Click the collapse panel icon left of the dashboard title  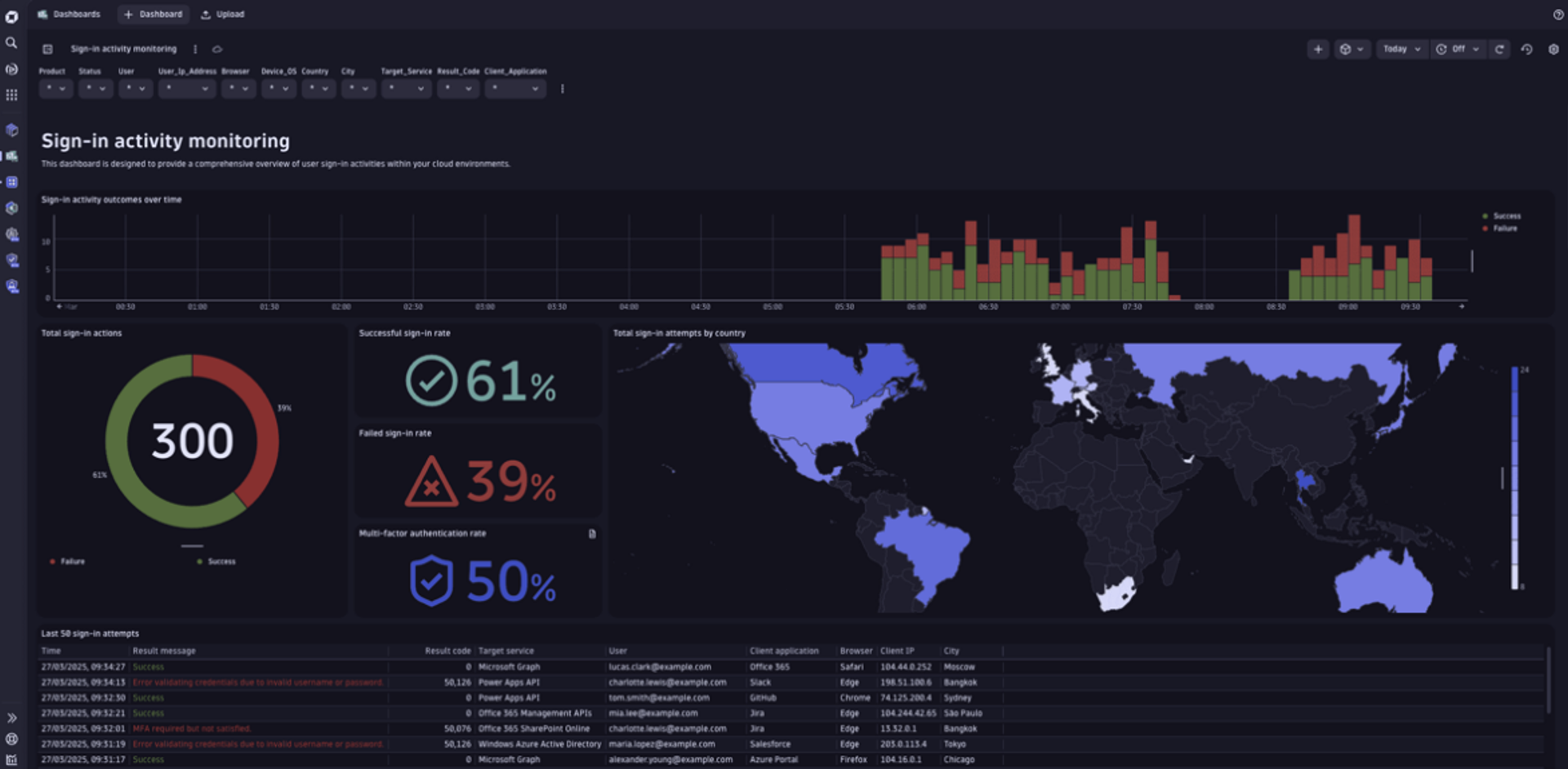pos(47,48)
